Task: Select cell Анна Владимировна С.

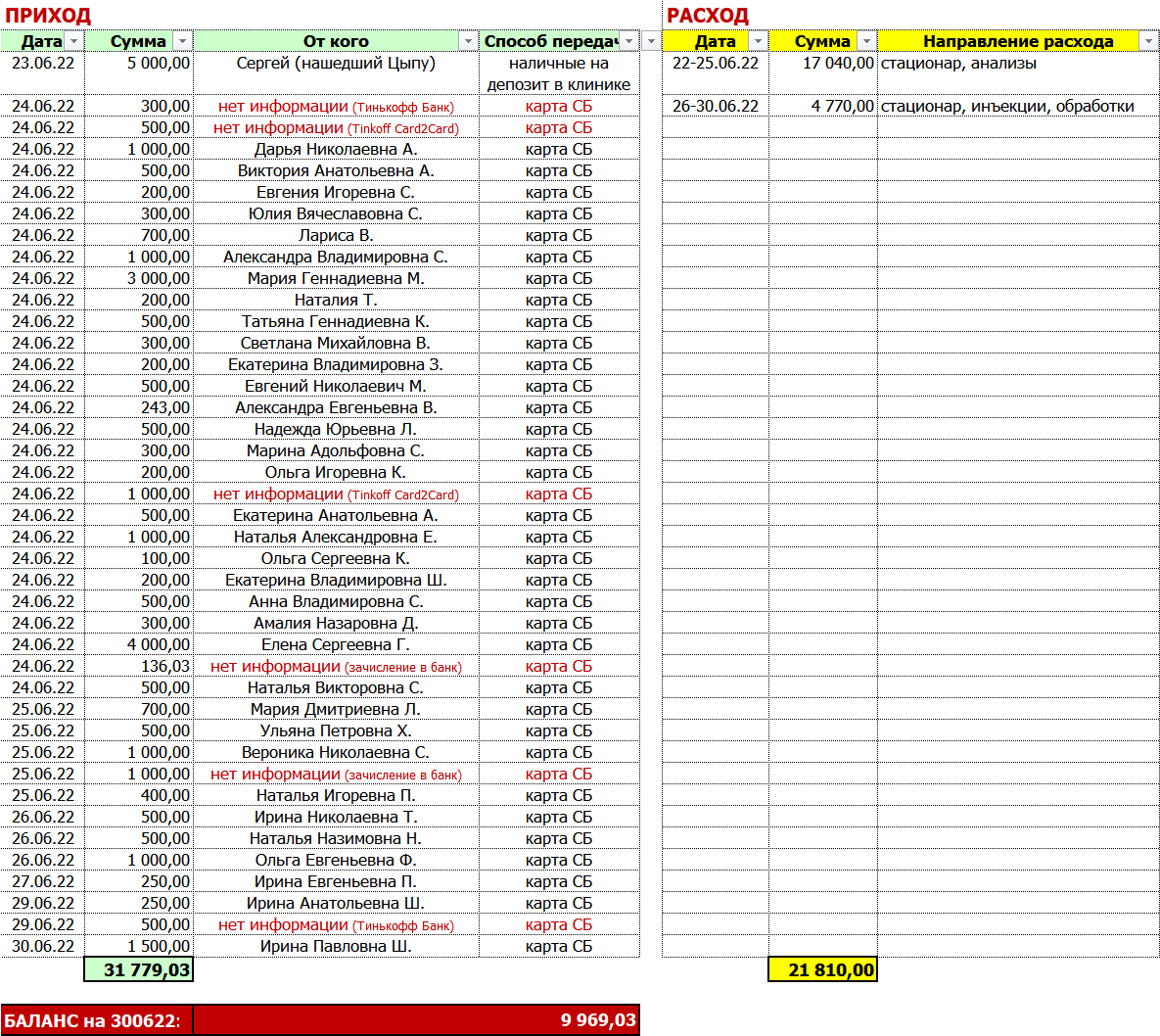Action: tap(336, 601)
